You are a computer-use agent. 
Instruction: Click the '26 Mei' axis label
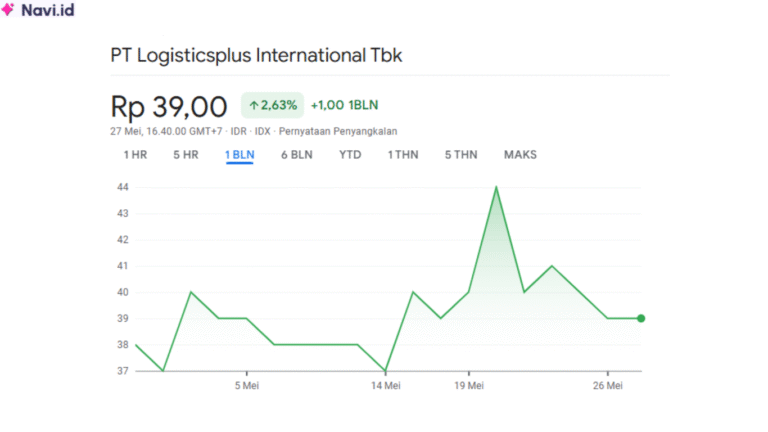[608, 385]
